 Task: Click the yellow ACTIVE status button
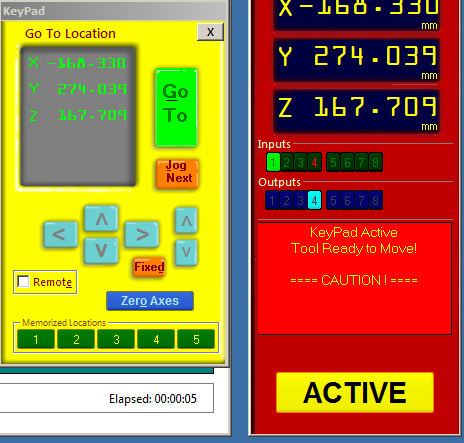[355, 392]
